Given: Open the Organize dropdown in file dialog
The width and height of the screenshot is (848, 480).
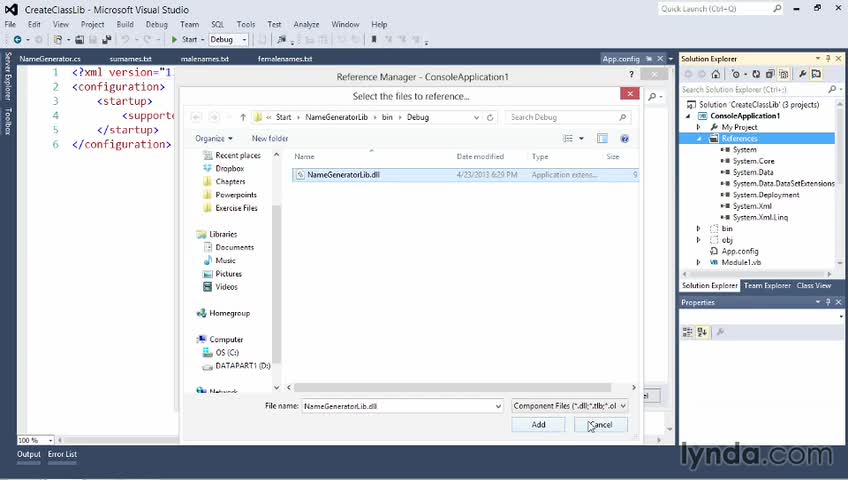Looking at the screenshot, I should click(x=214, y=139).
